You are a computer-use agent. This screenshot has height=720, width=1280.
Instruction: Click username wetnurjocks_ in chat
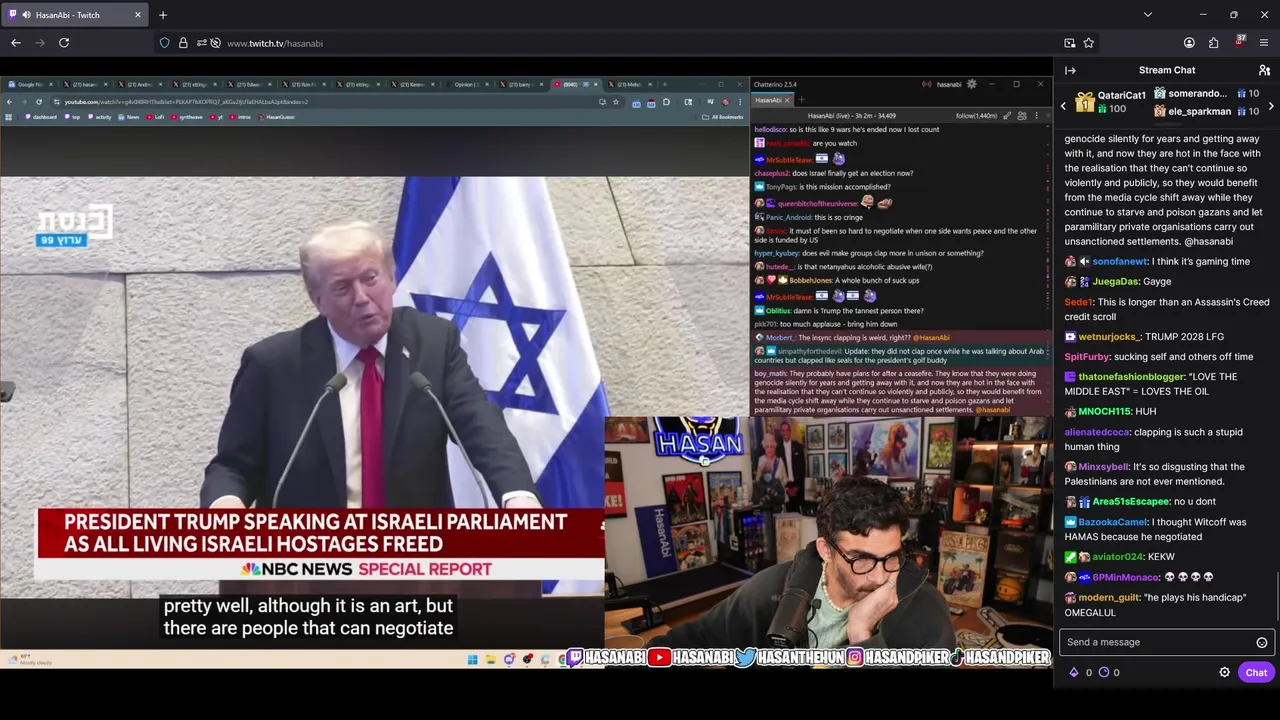pyautogui.click(x=1108, y=337)
